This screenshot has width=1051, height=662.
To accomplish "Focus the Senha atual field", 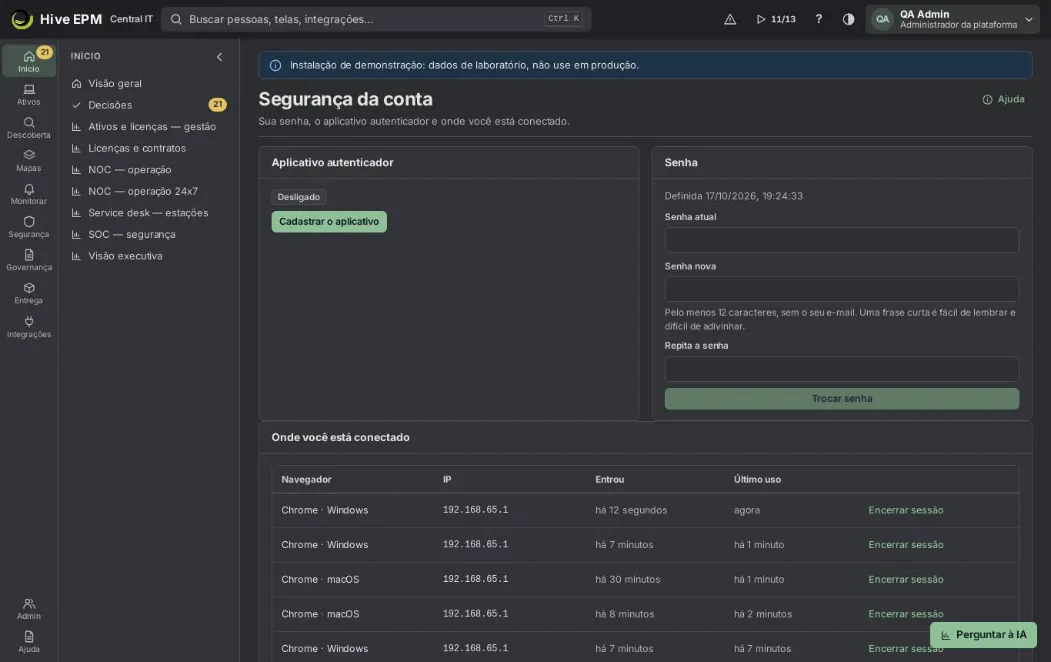I will click(x=842, y=240).
